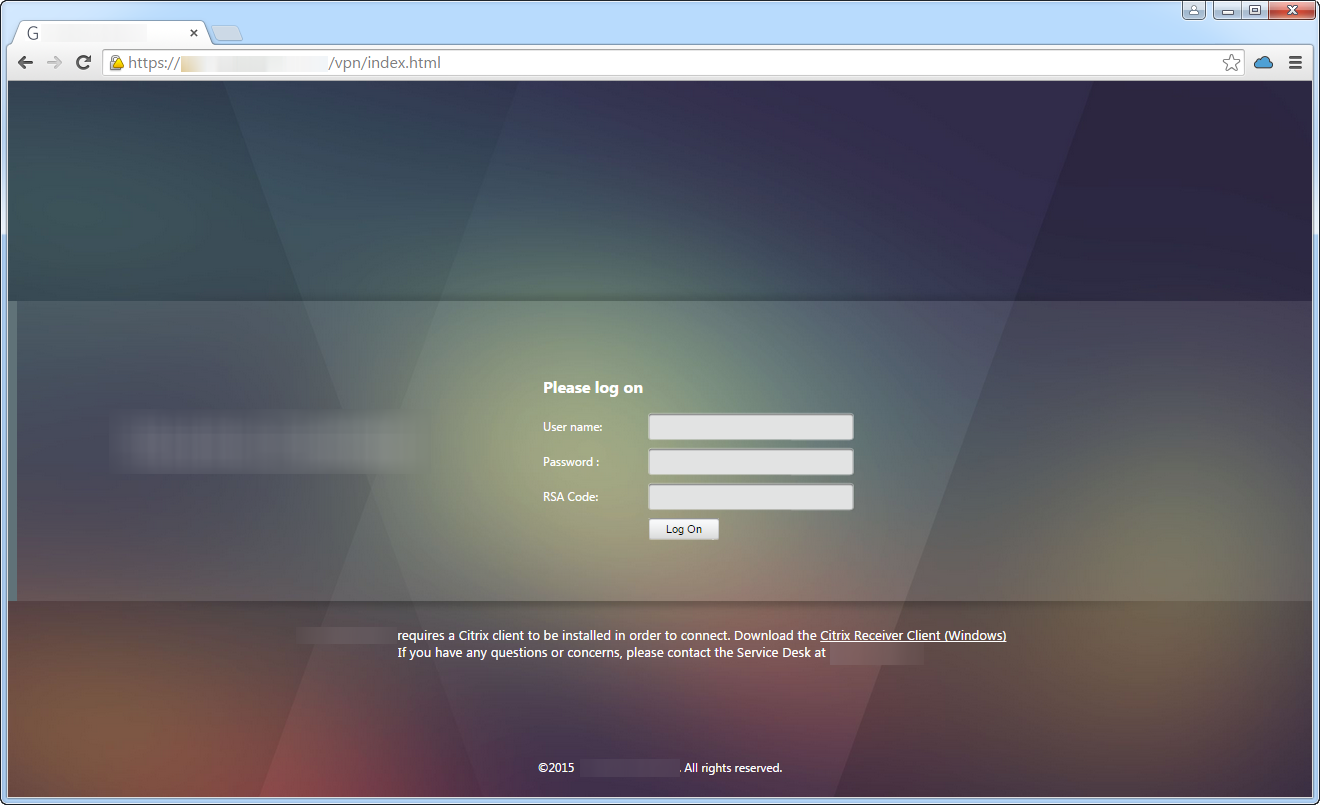Viewport: 1320px width, 805px height.
Task: Open the blue cloud extension icon
Action: [x=1264, y=63]
